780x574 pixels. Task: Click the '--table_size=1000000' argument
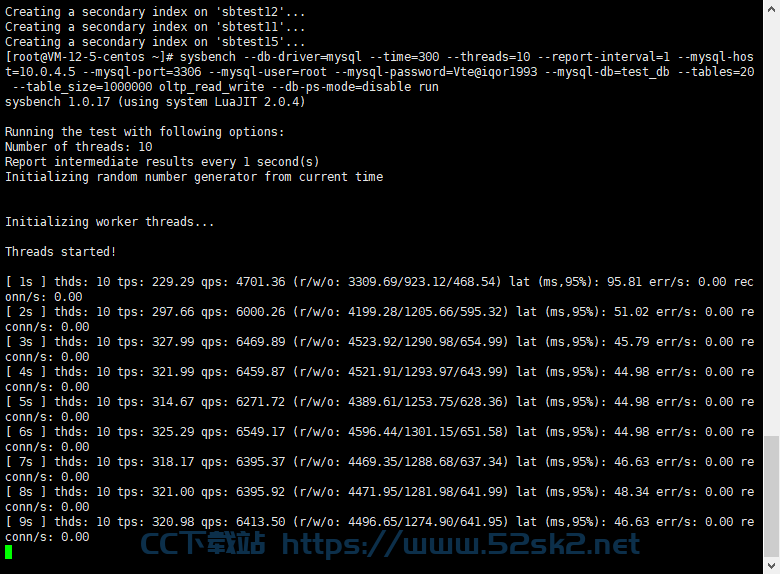(x=82, y=87)
